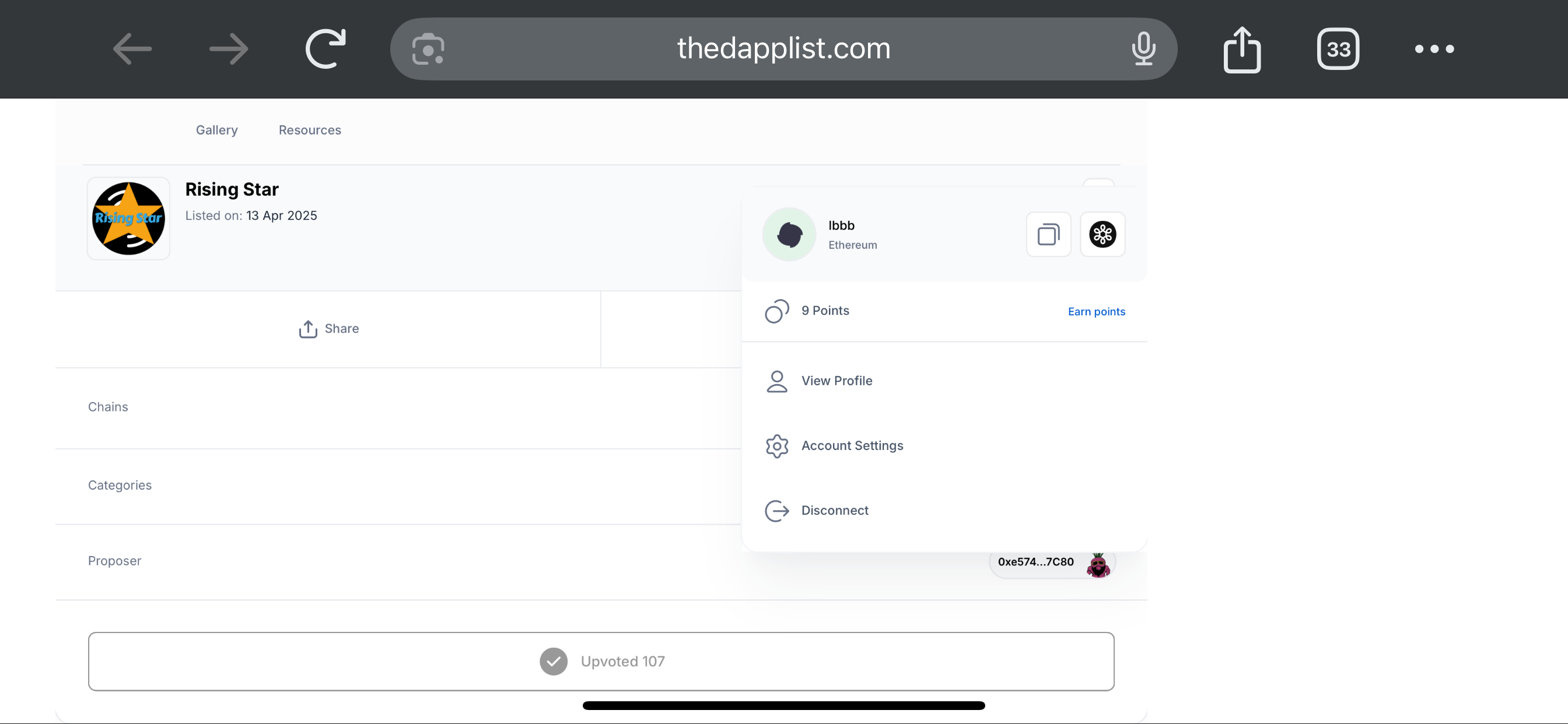Open the browser share sheet icon
Image resolution: width=1568 pixels, height=724 pixels.
click(x=1242, y=48)
